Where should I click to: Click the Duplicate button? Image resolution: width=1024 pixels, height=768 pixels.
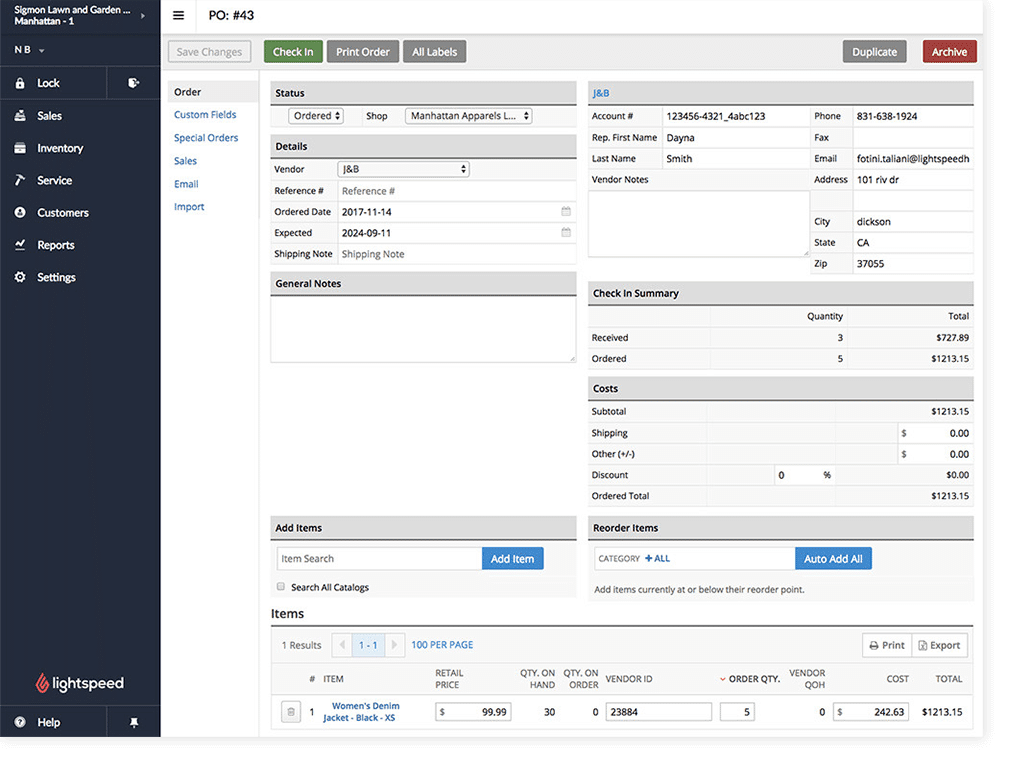coord(874,52)
